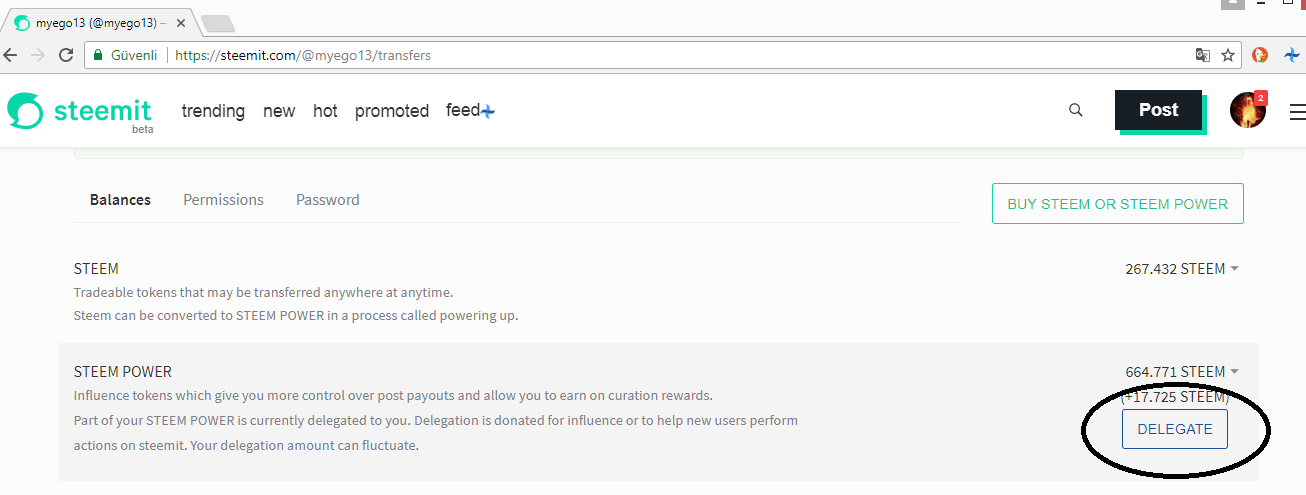
Task: Bookmark this page with the star icon
Action: (1228, 55)
